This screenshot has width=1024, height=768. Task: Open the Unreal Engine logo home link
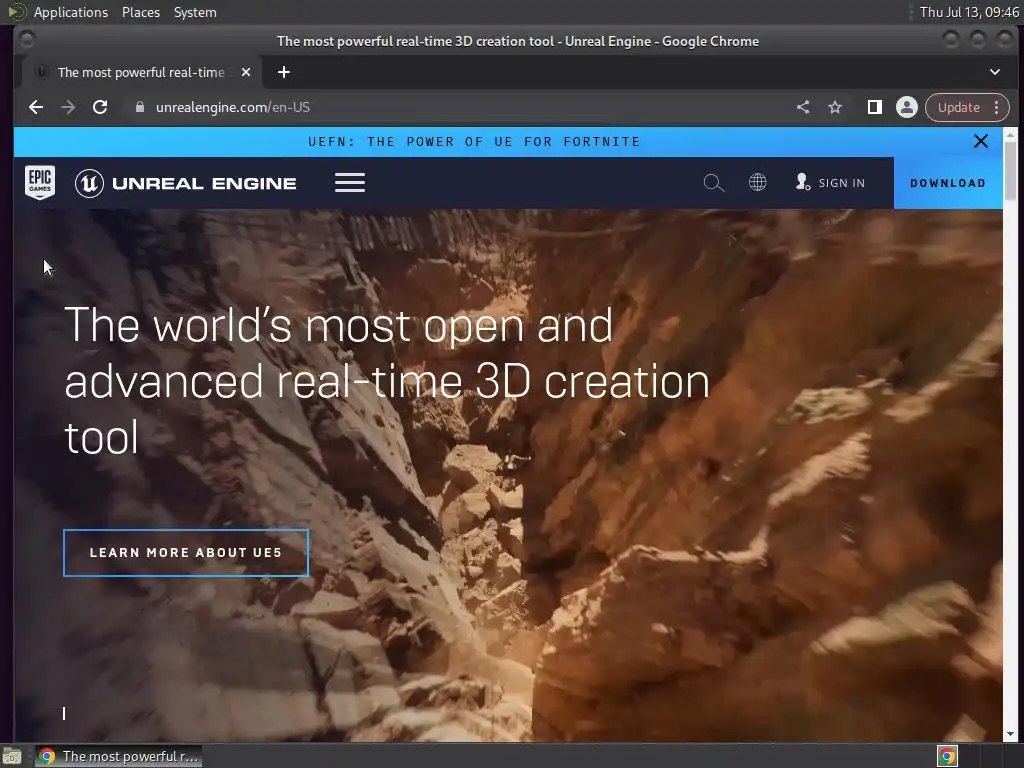click(x=185, y=184)
